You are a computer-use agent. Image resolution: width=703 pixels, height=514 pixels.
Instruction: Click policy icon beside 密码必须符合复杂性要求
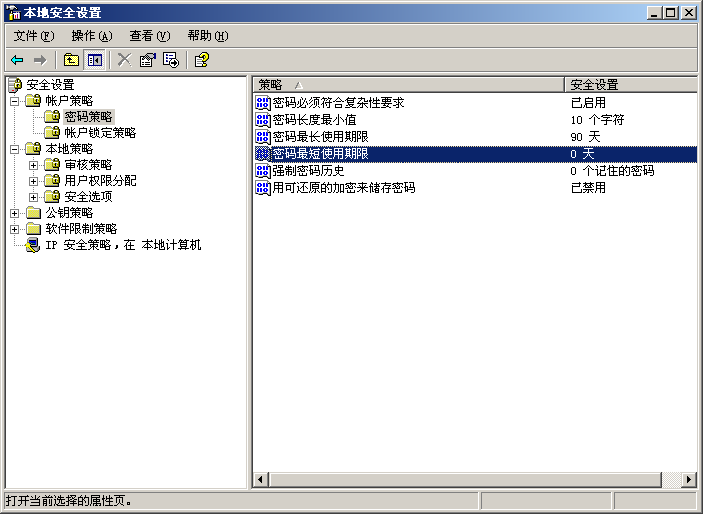[x=263, y=103]
